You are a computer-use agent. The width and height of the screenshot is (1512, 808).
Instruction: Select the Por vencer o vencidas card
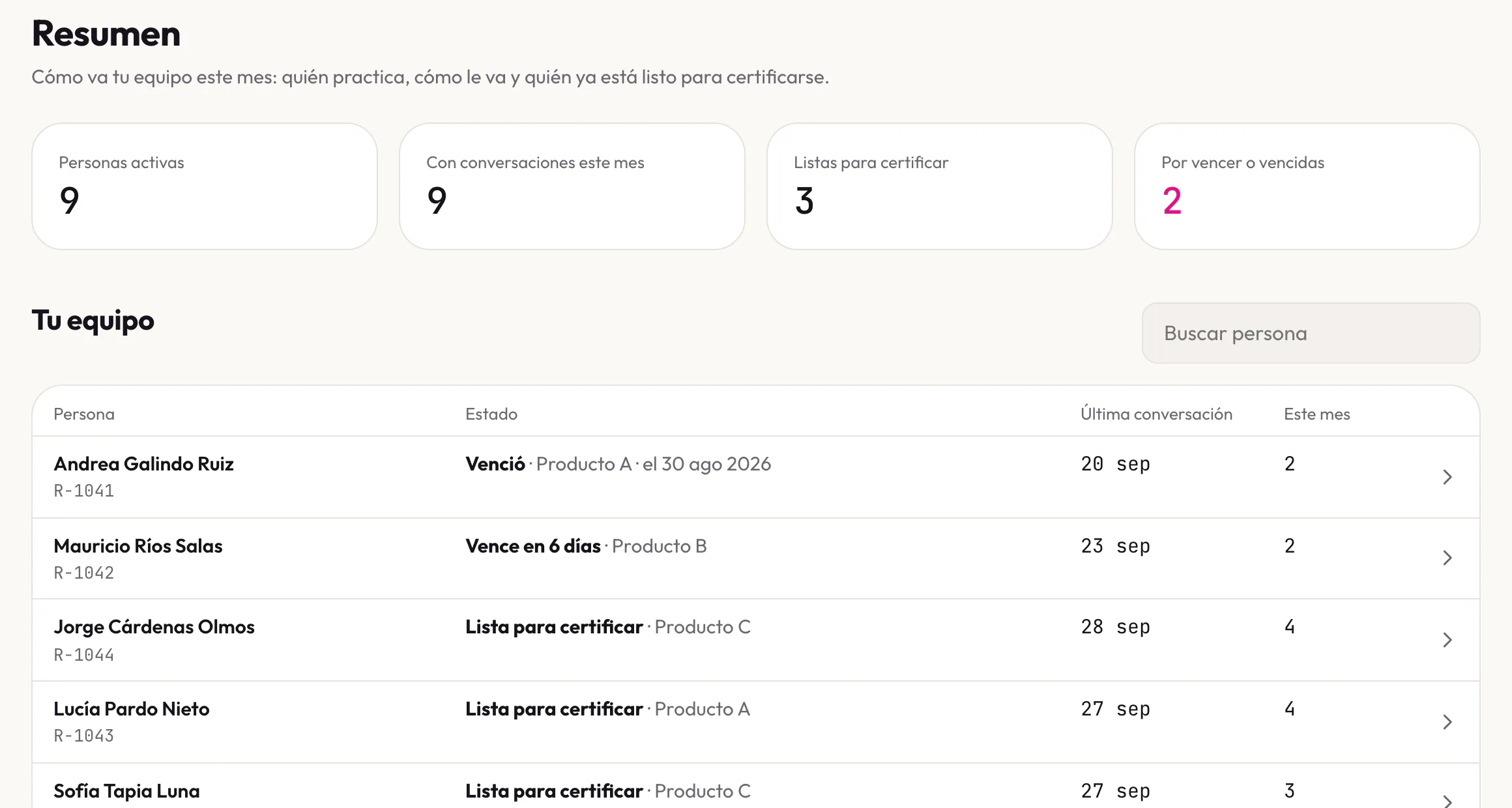coord(1307,186)
